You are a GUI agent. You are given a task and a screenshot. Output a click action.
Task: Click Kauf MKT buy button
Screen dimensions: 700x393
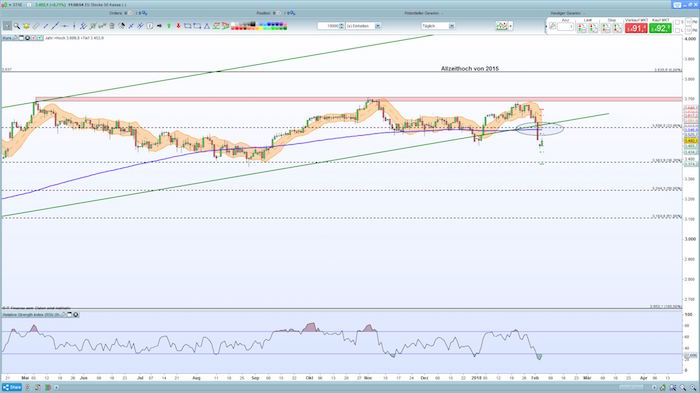[660, 28]
